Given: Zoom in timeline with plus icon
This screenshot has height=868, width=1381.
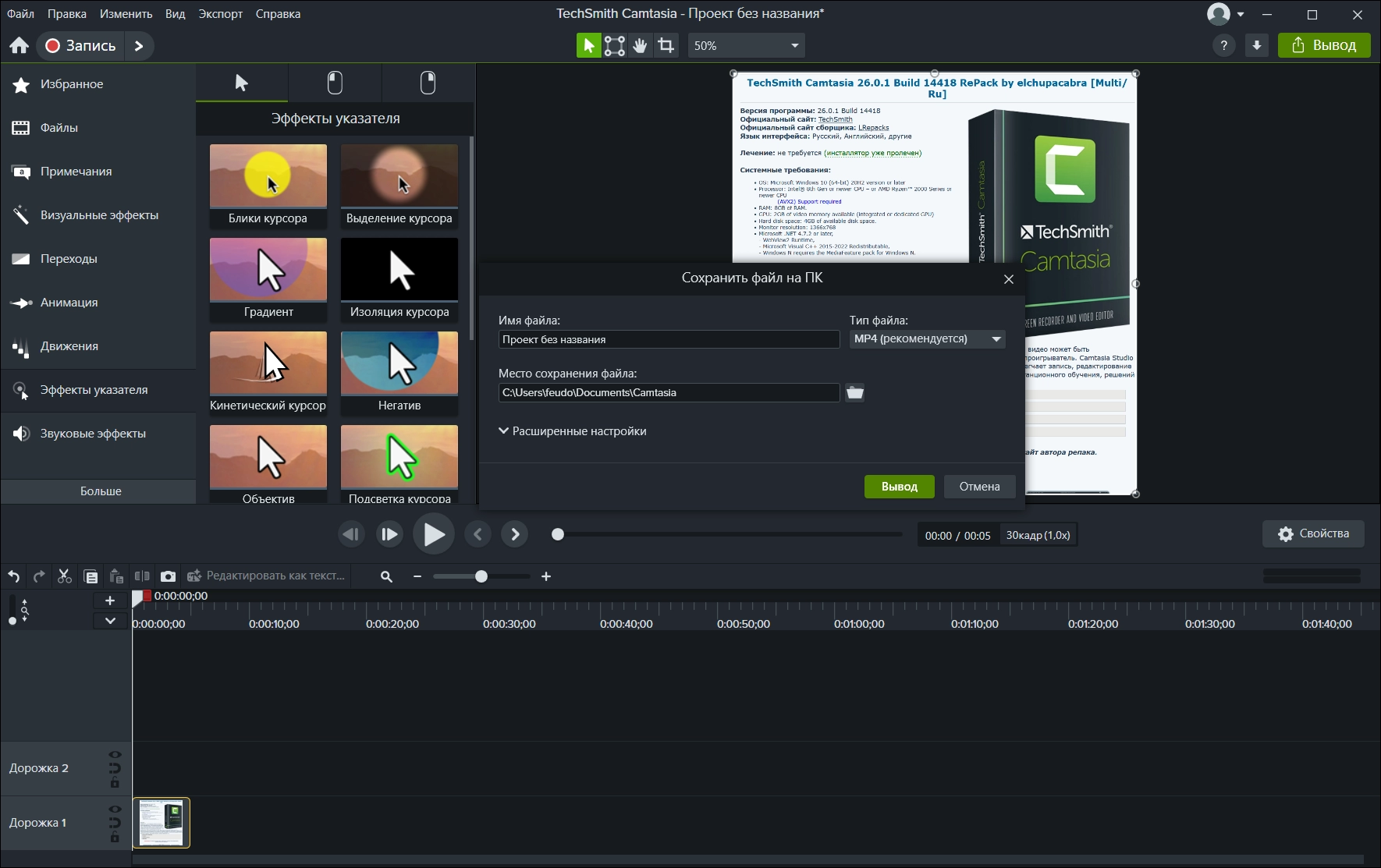Looking at the screenshot, I should (546, 576).
